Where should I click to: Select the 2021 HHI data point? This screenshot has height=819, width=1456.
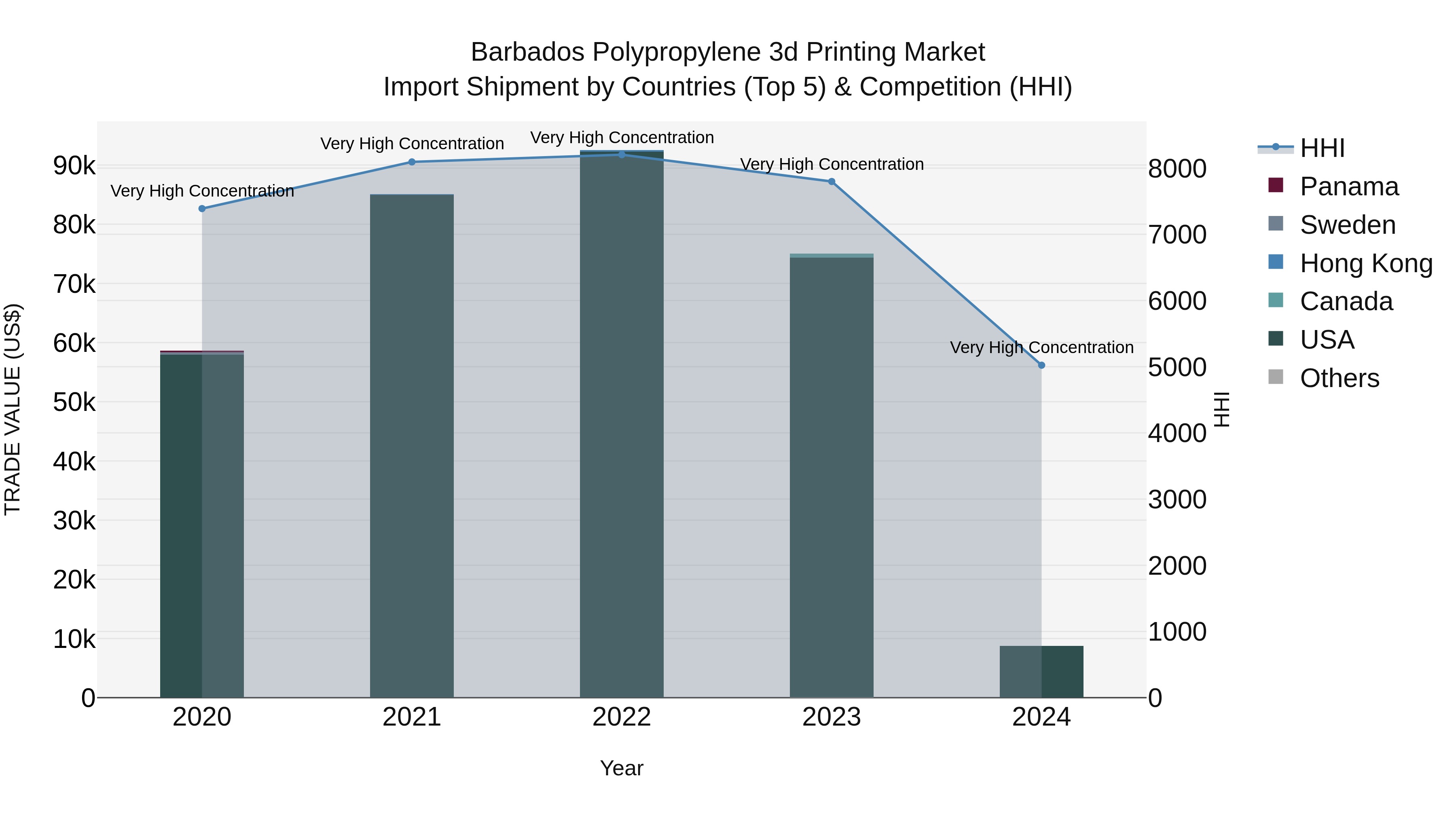point(412,162)
